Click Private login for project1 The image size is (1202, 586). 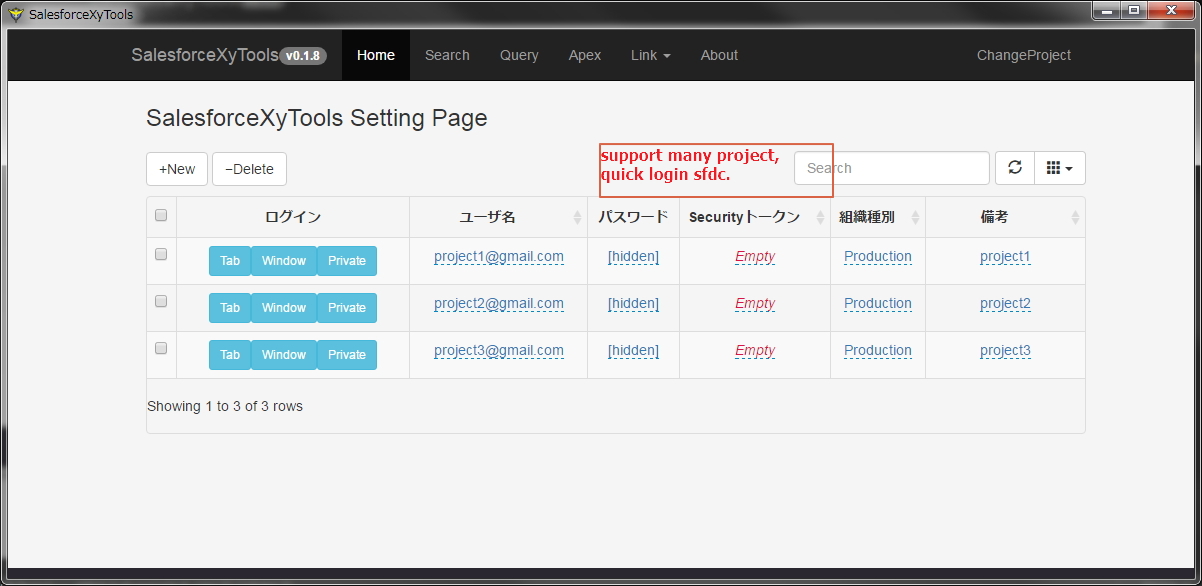click(347, 261)
